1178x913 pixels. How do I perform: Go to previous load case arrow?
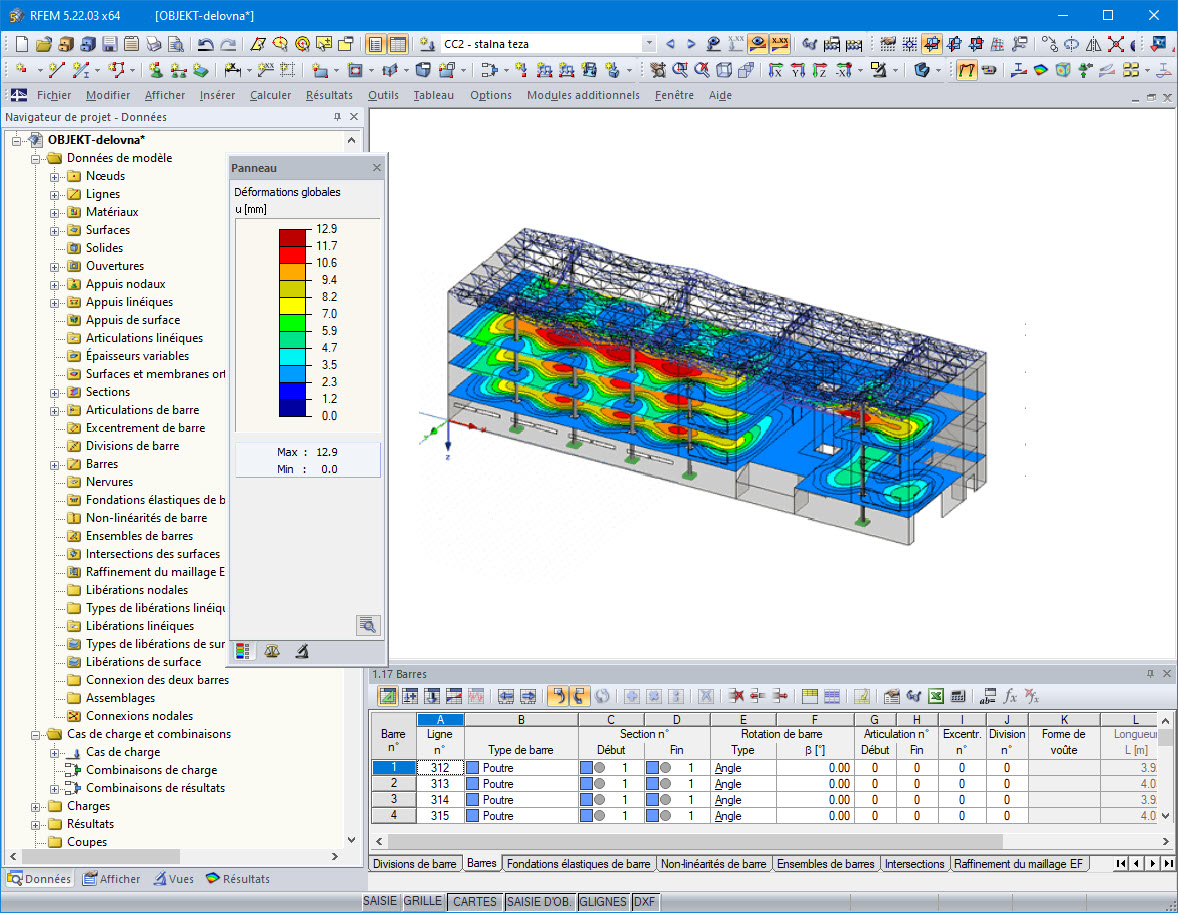pyautogui.click(x=670, y=44)
